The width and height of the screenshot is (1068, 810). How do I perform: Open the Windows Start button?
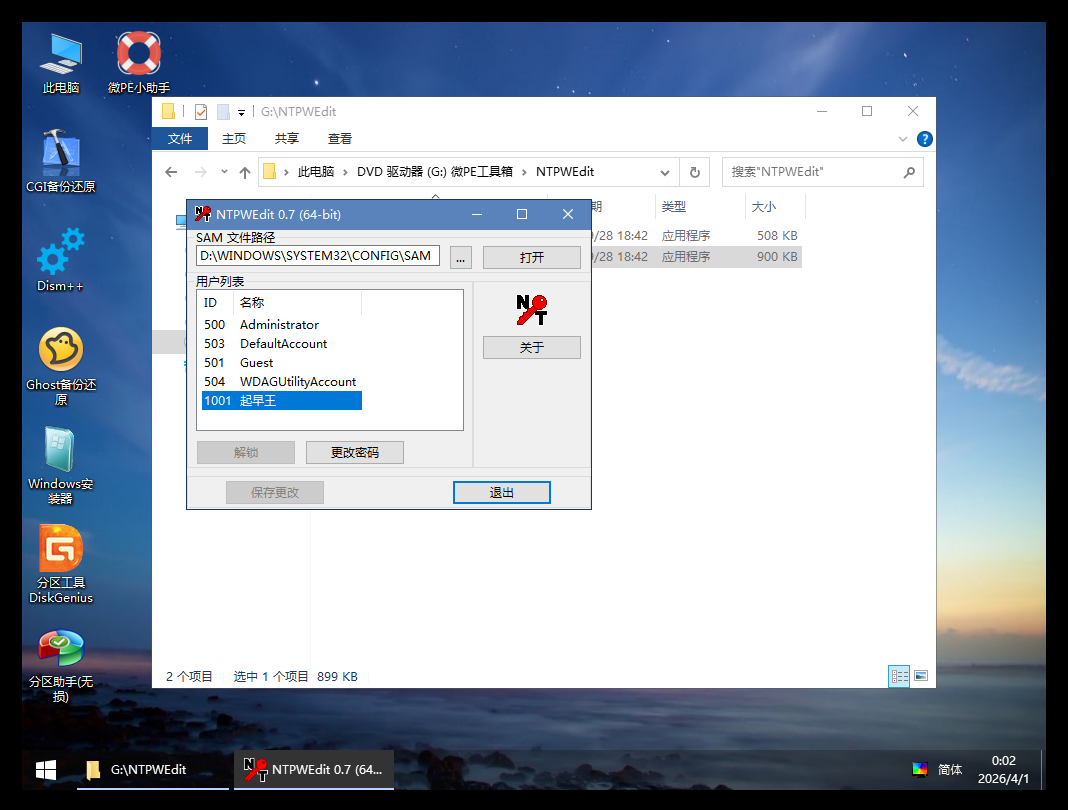[x=46, y=770]
